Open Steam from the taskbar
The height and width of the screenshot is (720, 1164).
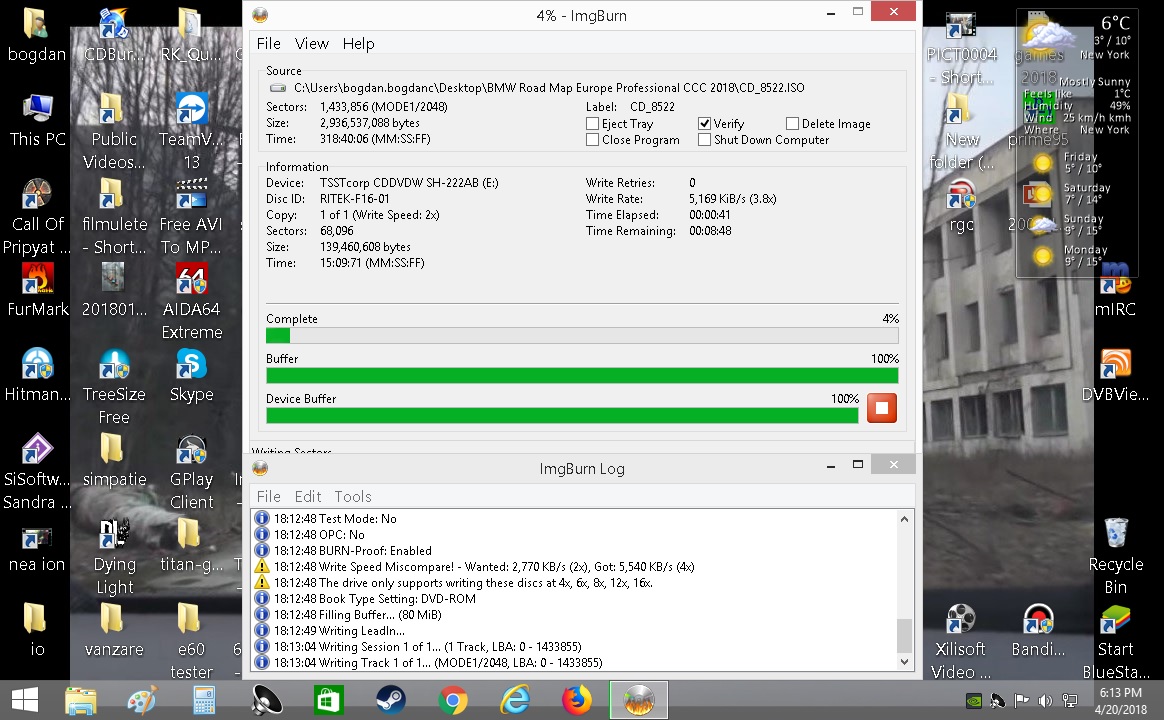pos(390,700)
